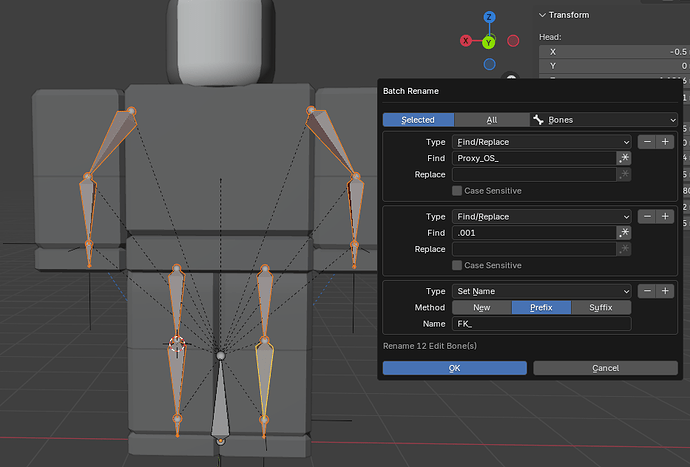Set the naming method to Suffix
This screenshot has height=467, width=690.
tap(601, 308)
